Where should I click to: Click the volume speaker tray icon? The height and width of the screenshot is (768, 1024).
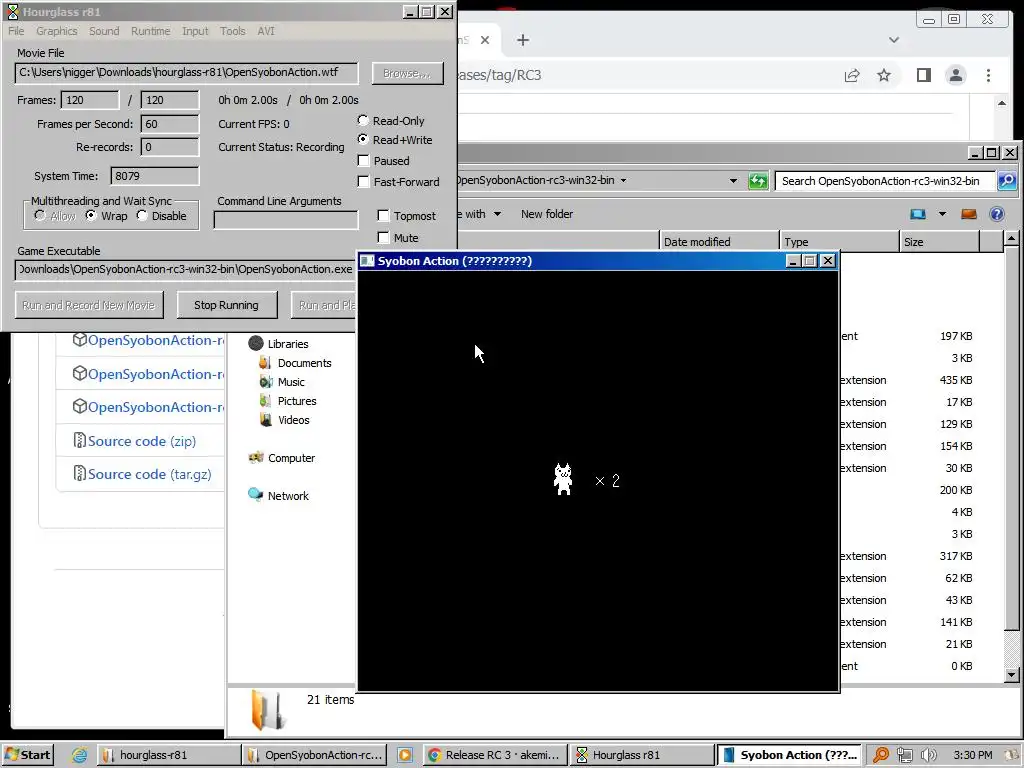pos(928,755)
